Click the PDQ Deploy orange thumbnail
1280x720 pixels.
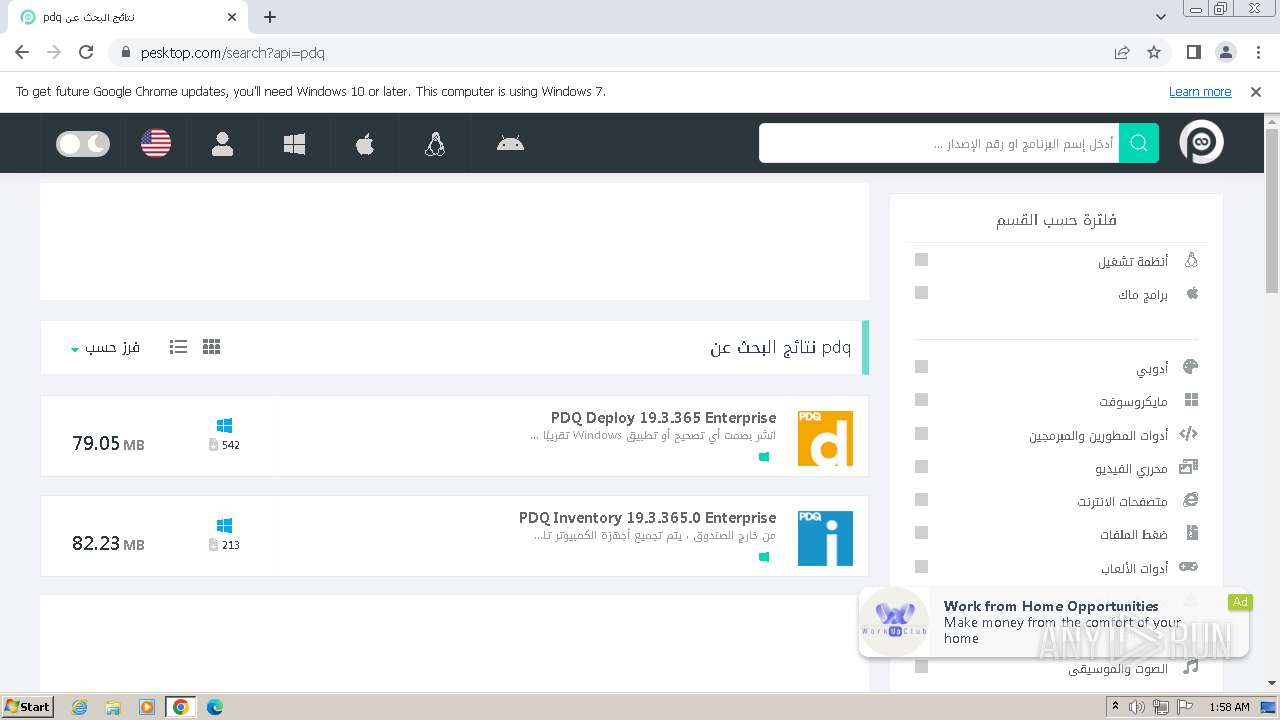click(x=825, y=438)
